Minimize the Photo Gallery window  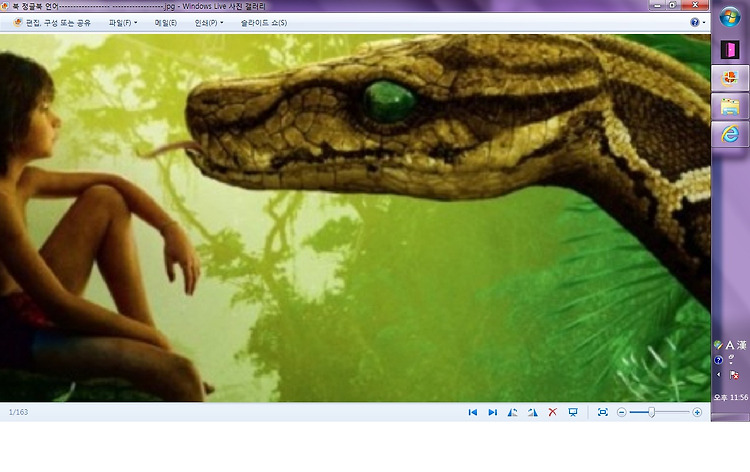657,5
